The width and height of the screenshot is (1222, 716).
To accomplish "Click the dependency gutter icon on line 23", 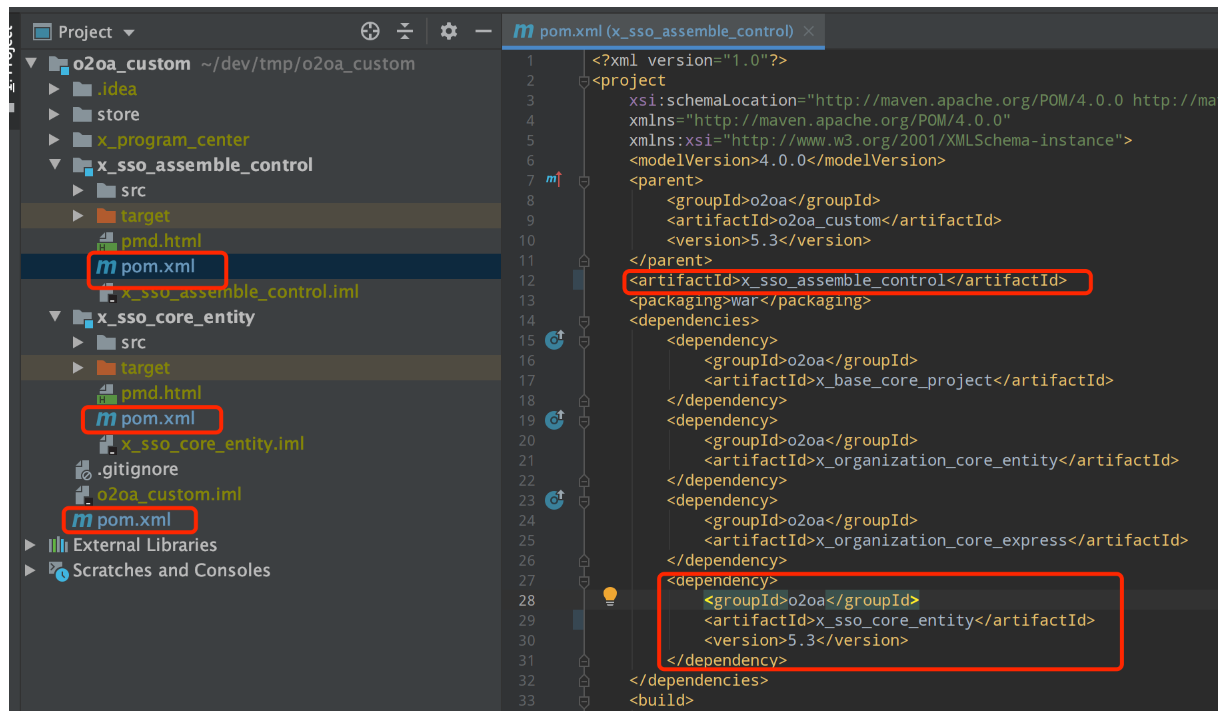I will 554,500.
